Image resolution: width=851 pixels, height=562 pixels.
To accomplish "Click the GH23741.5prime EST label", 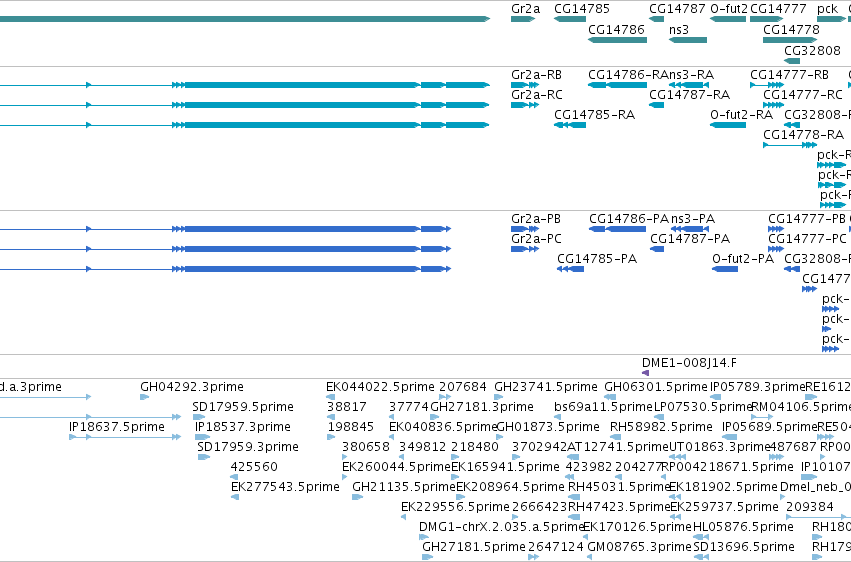I will 545,387.
